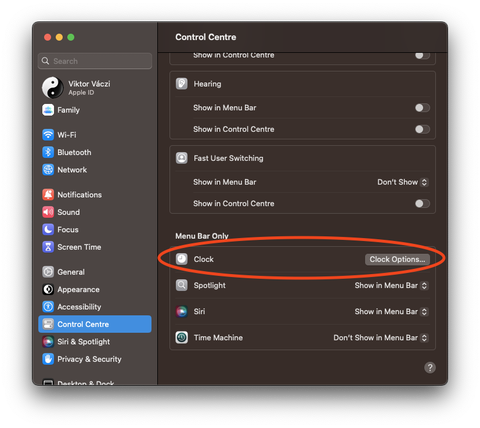Toggle Fast User Switching Show in Control Centre
This screenshot has width=480, height=428.
(422, 203)
